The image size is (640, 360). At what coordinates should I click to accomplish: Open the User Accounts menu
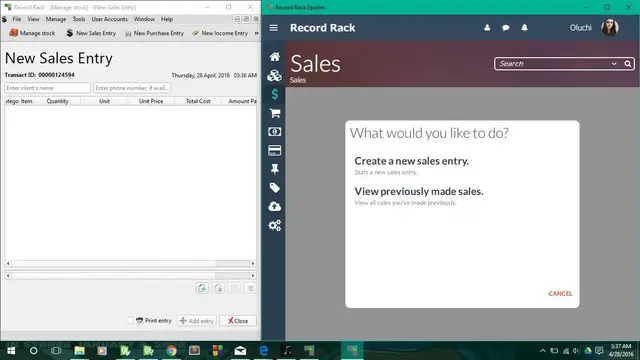109,19
